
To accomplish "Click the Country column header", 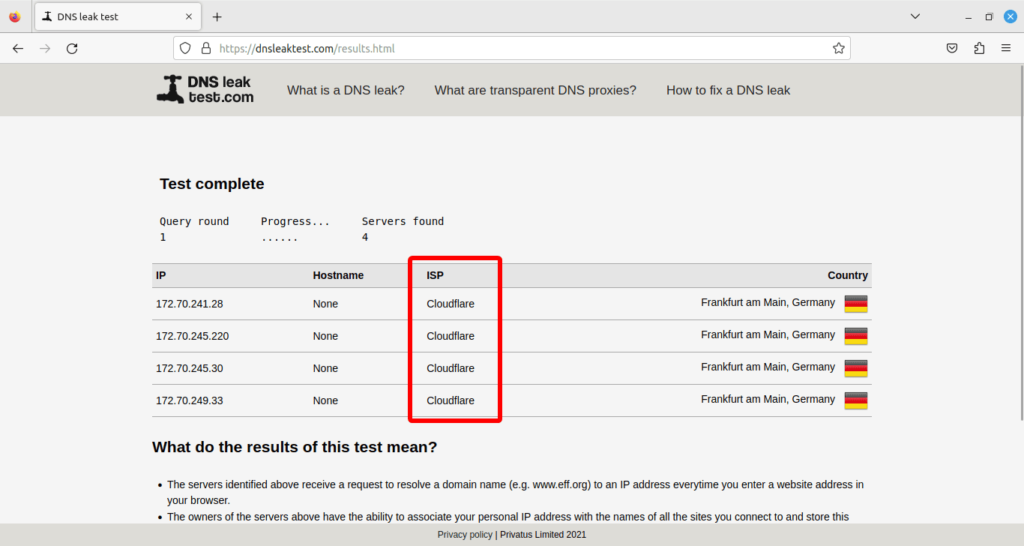I will pyautogui.click(x=848, y=276).
